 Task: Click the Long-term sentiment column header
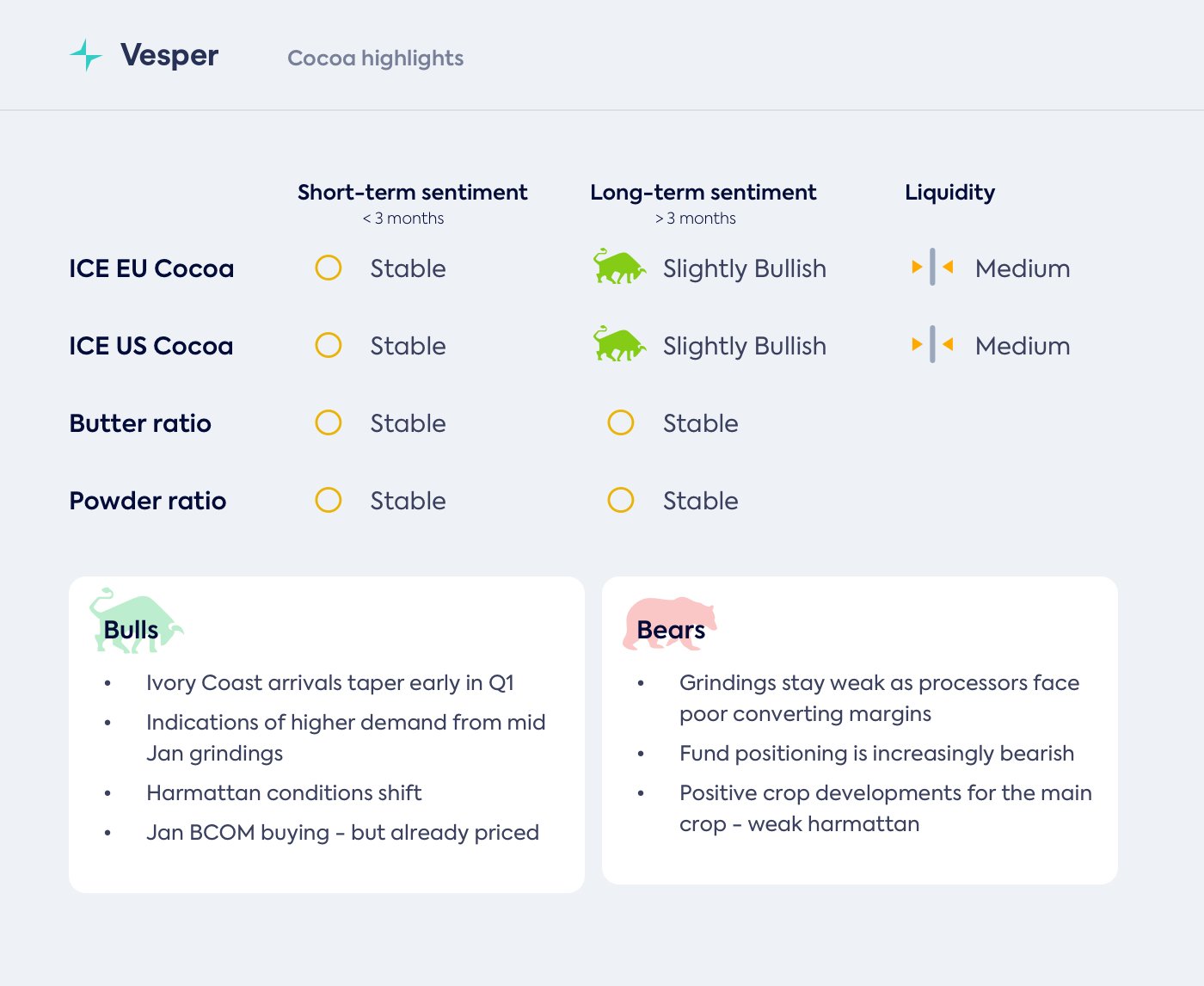coord(703,192)
